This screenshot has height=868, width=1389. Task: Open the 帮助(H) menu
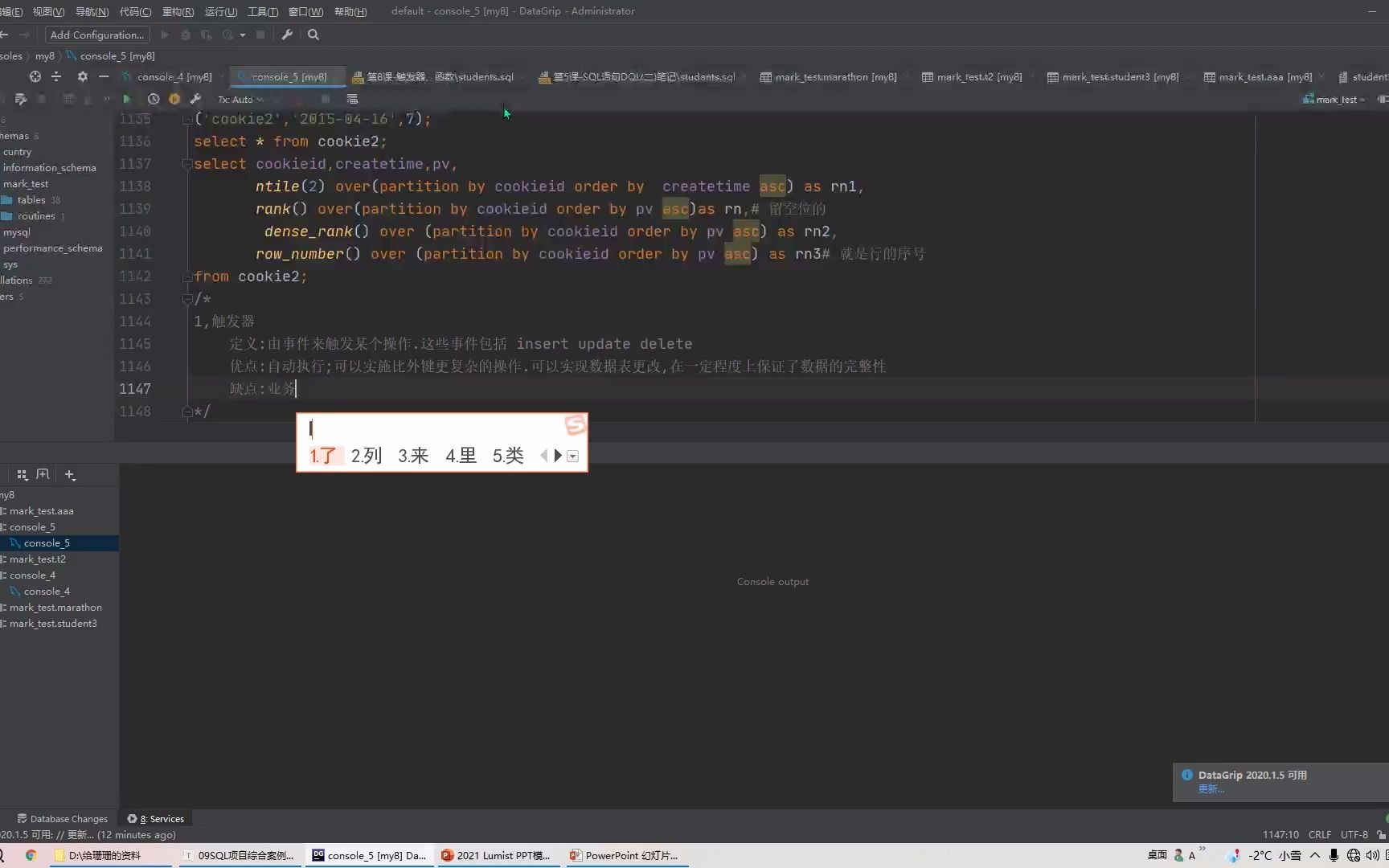tap(350, 11)
